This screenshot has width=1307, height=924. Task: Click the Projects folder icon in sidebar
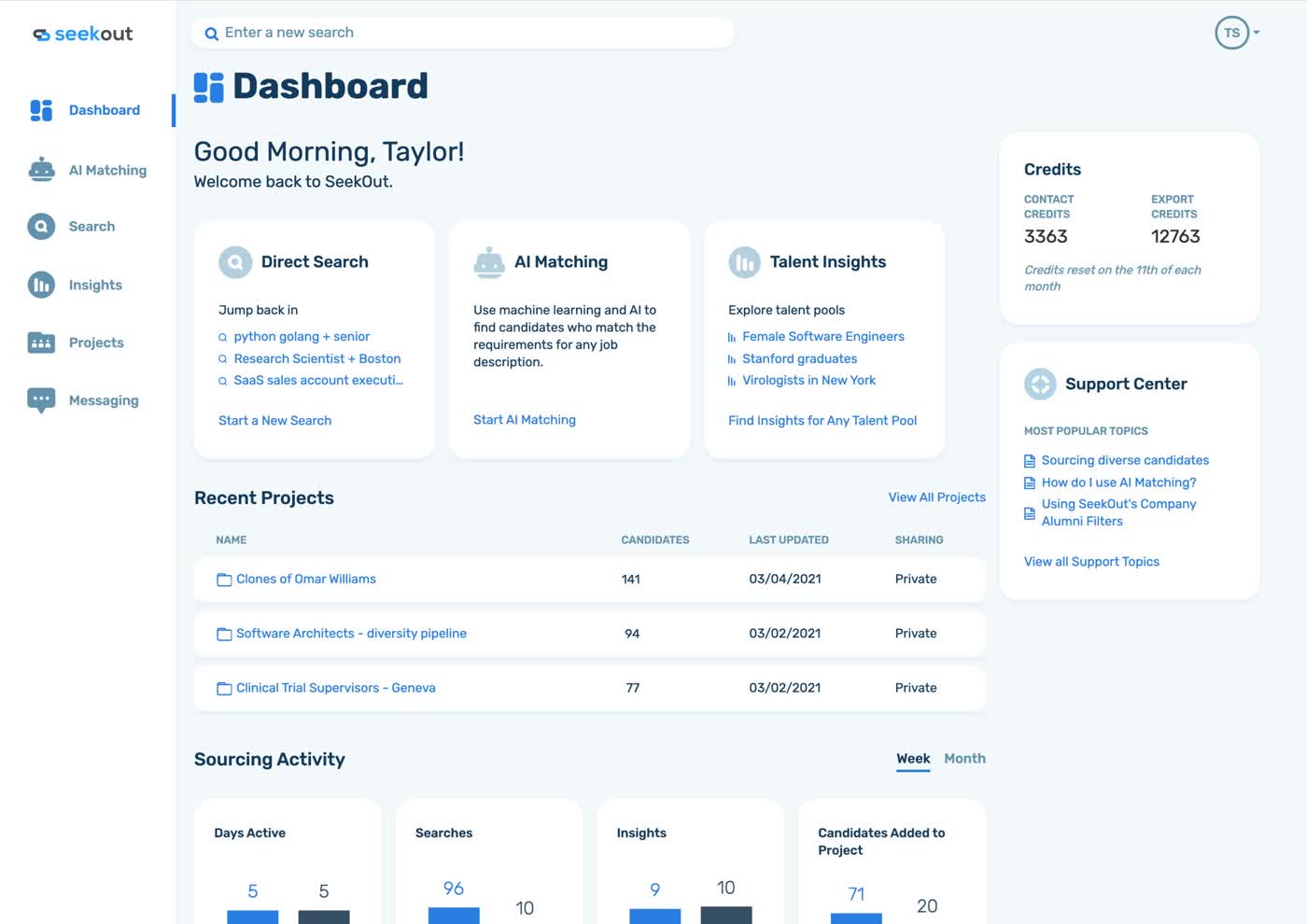41,343
